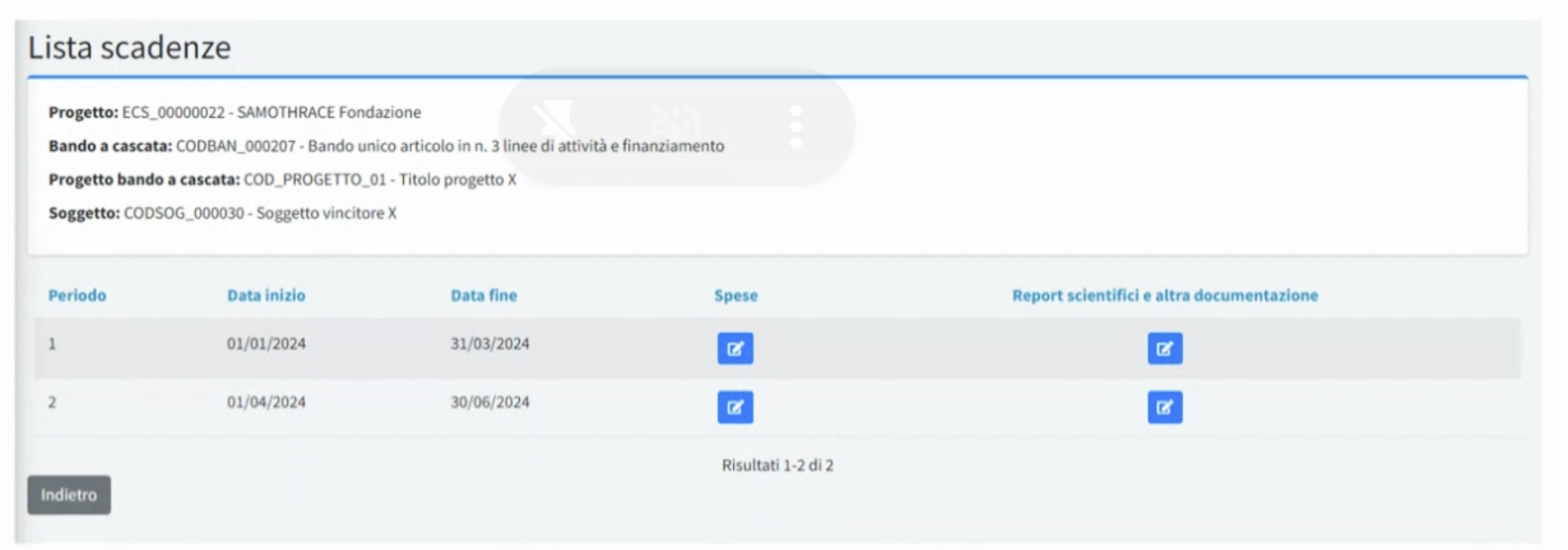Click the Spese column header
The image size is (1568, 550).
[x=736, y=295]
